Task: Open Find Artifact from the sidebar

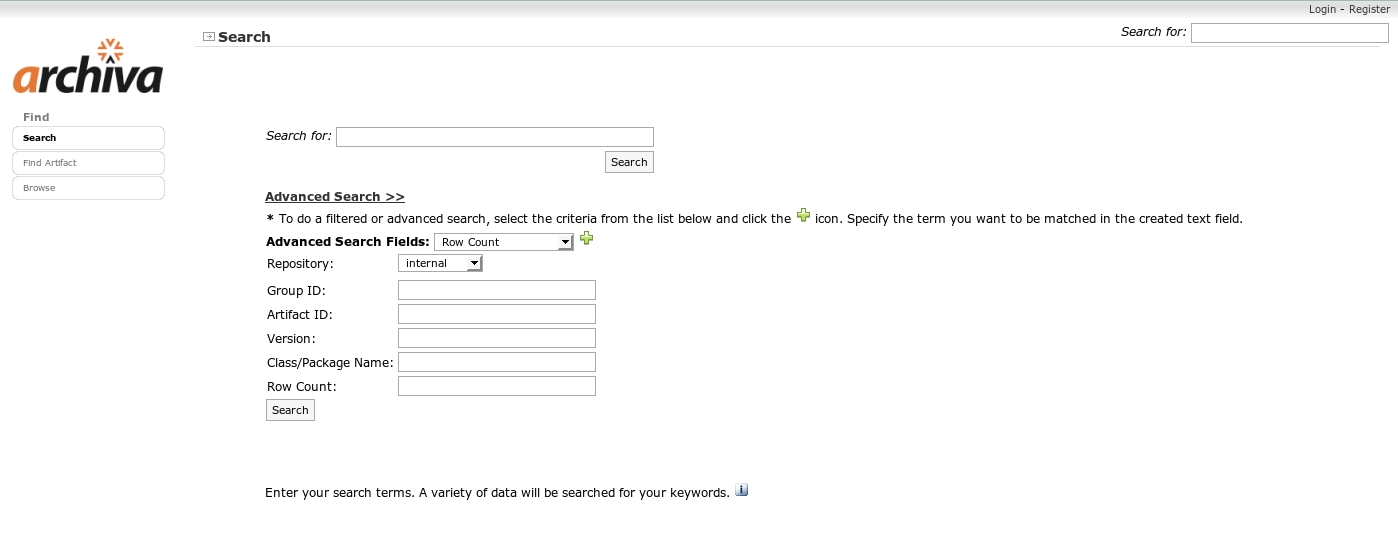Action: [88, 163]
